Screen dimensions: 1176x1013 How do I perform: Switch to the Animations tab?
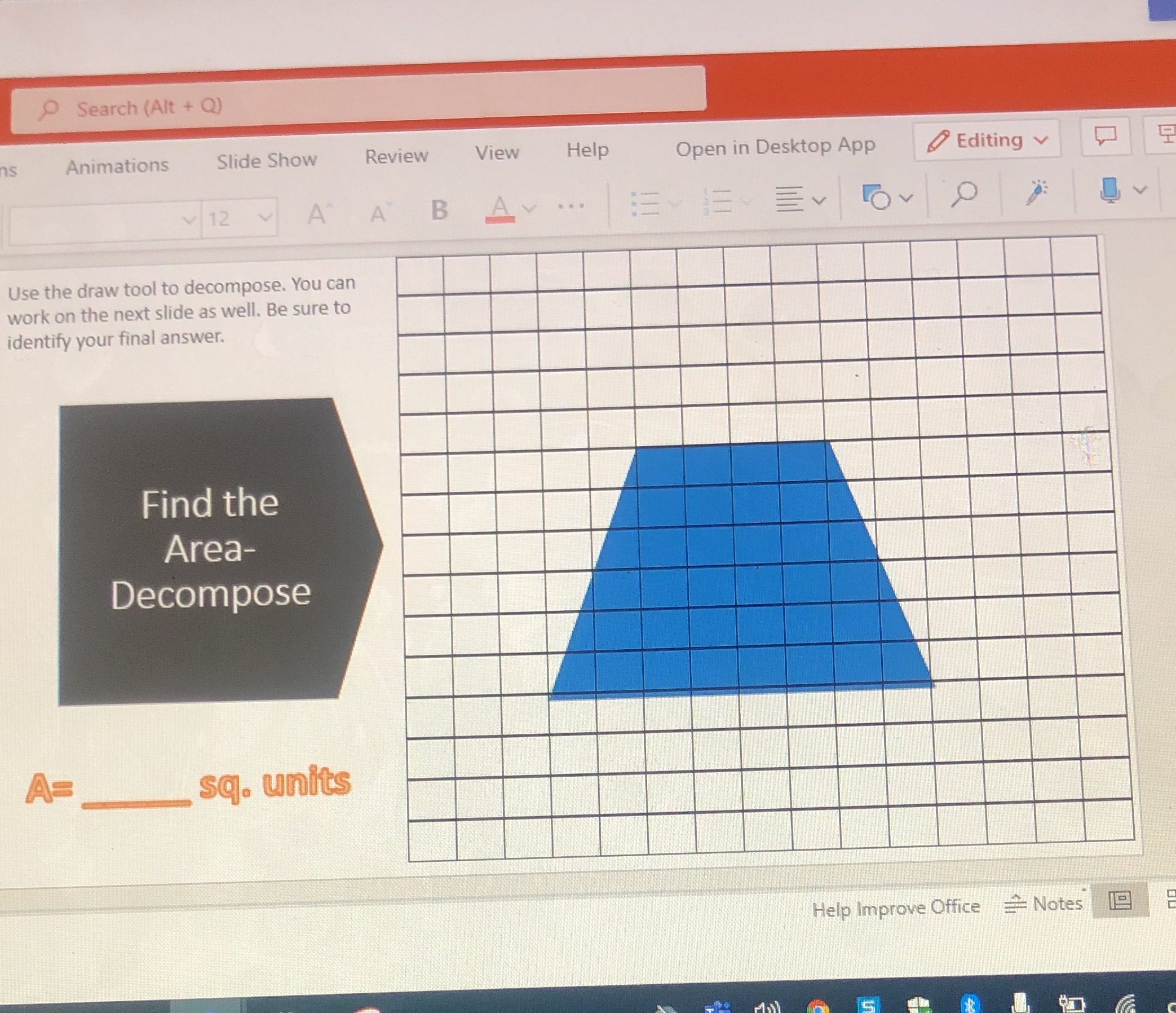click(x=117, y=165)
